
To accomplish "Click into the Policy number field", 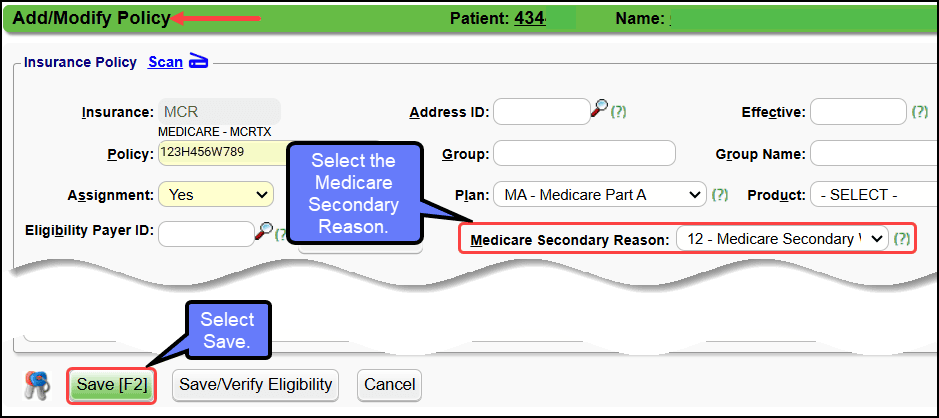I will pyautogui.click(x=220, y=153).
